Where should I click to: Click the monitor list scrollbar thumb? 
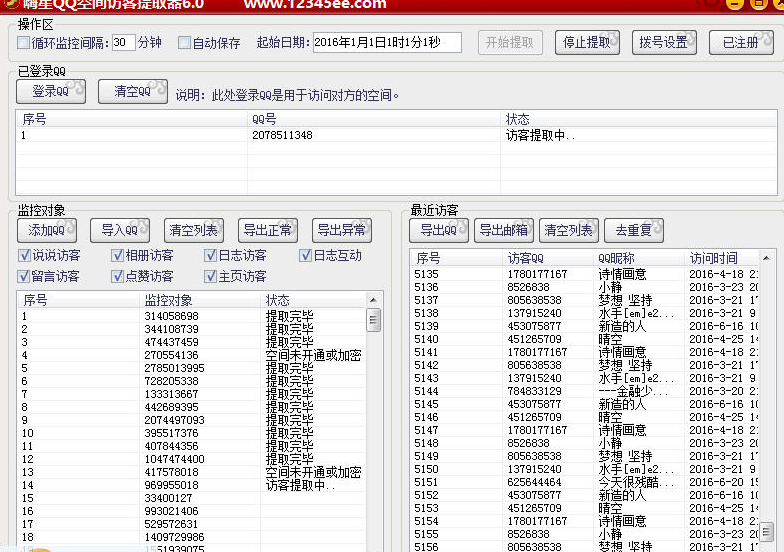click(373, 320)
